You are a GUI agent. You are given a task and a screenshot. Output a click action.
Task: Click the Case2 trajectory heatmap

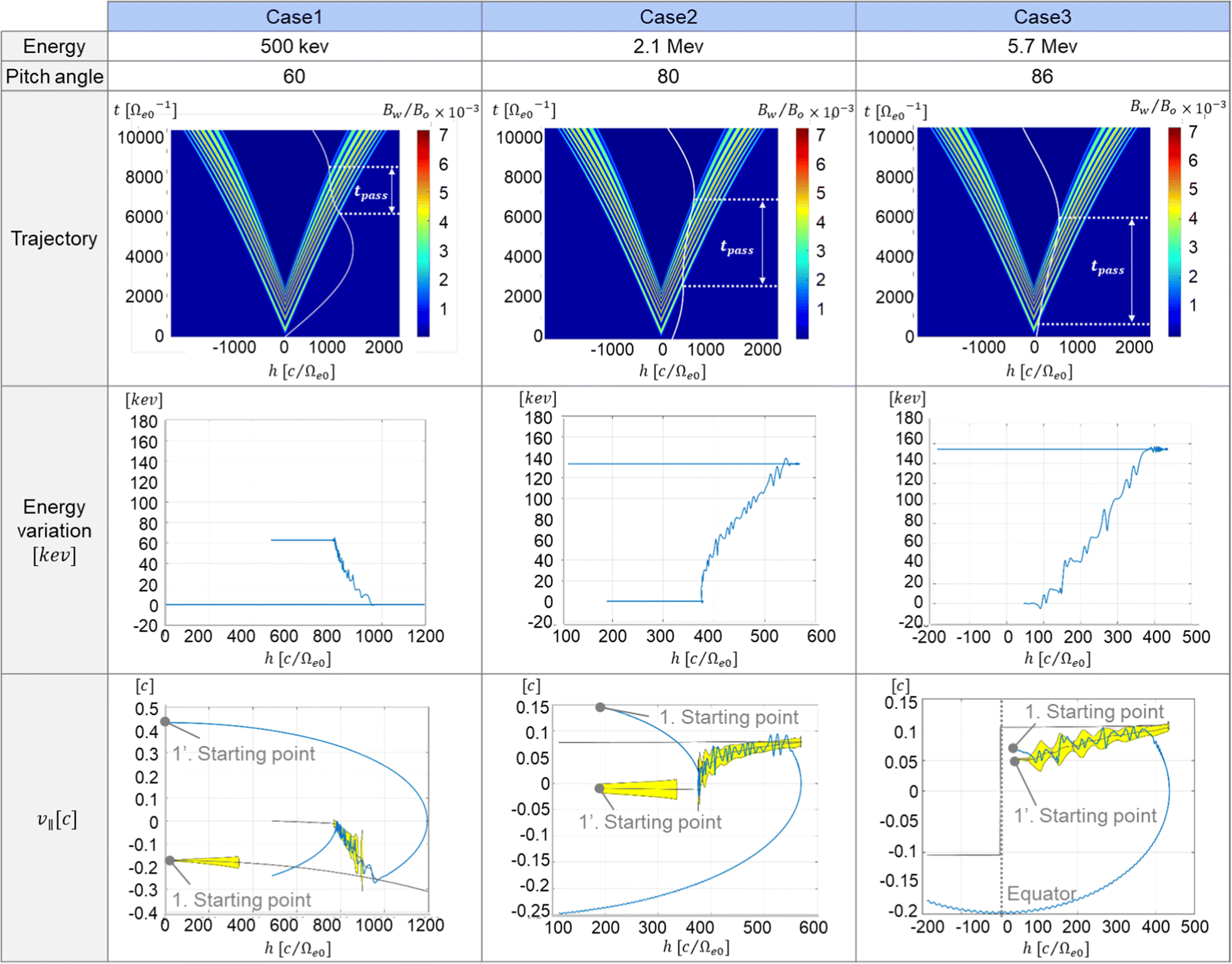click(661, 233)
